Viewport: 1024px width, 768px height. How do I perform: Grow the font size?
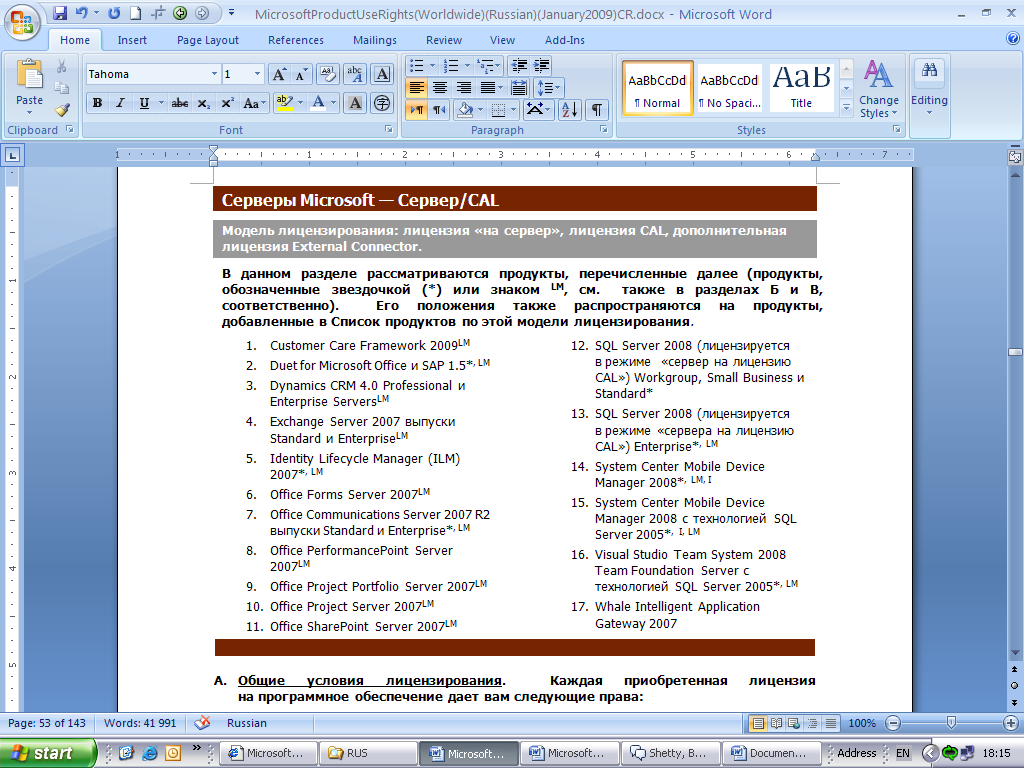click(x=279, y=74)
